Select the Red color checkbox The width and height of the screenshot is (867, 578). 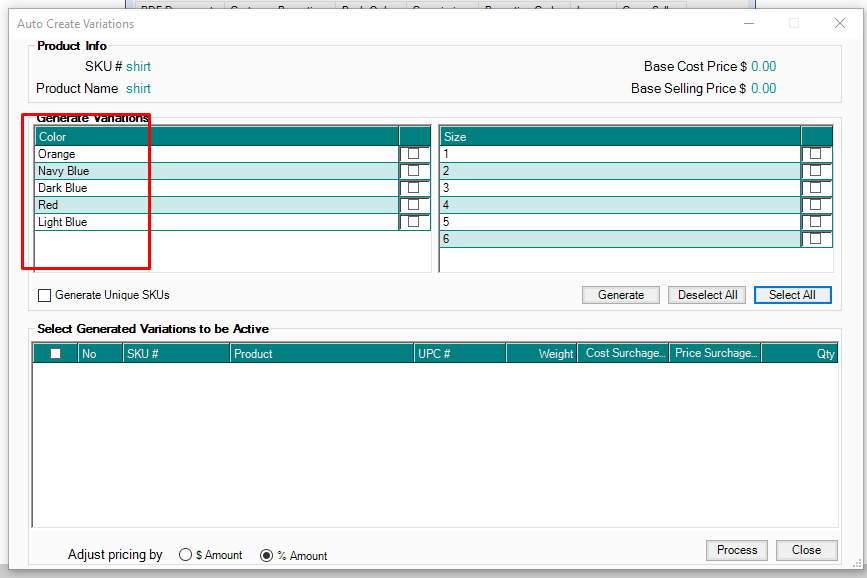point(413,205)
